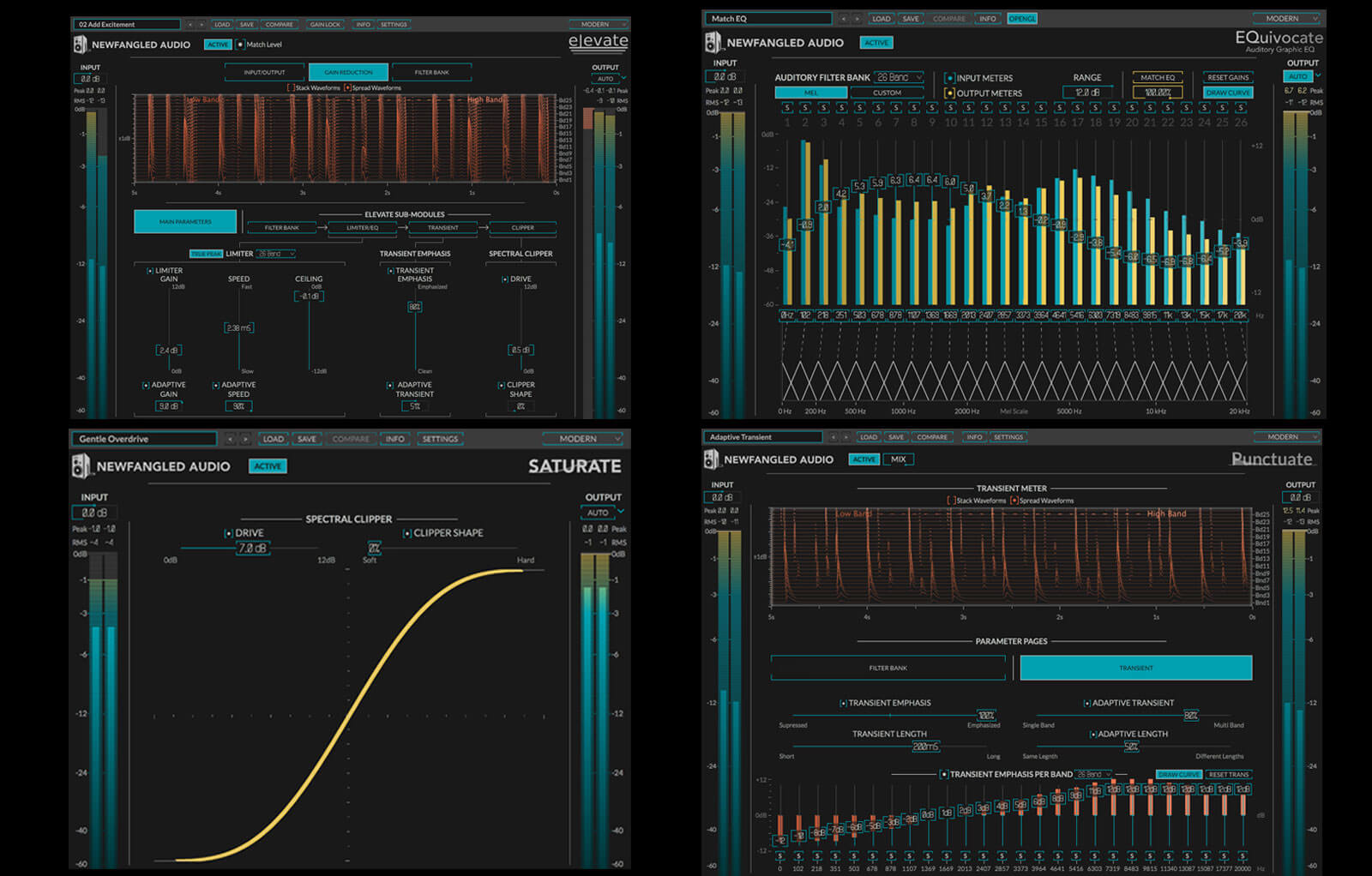Click the Punctuate product logo

point(1272,459)
